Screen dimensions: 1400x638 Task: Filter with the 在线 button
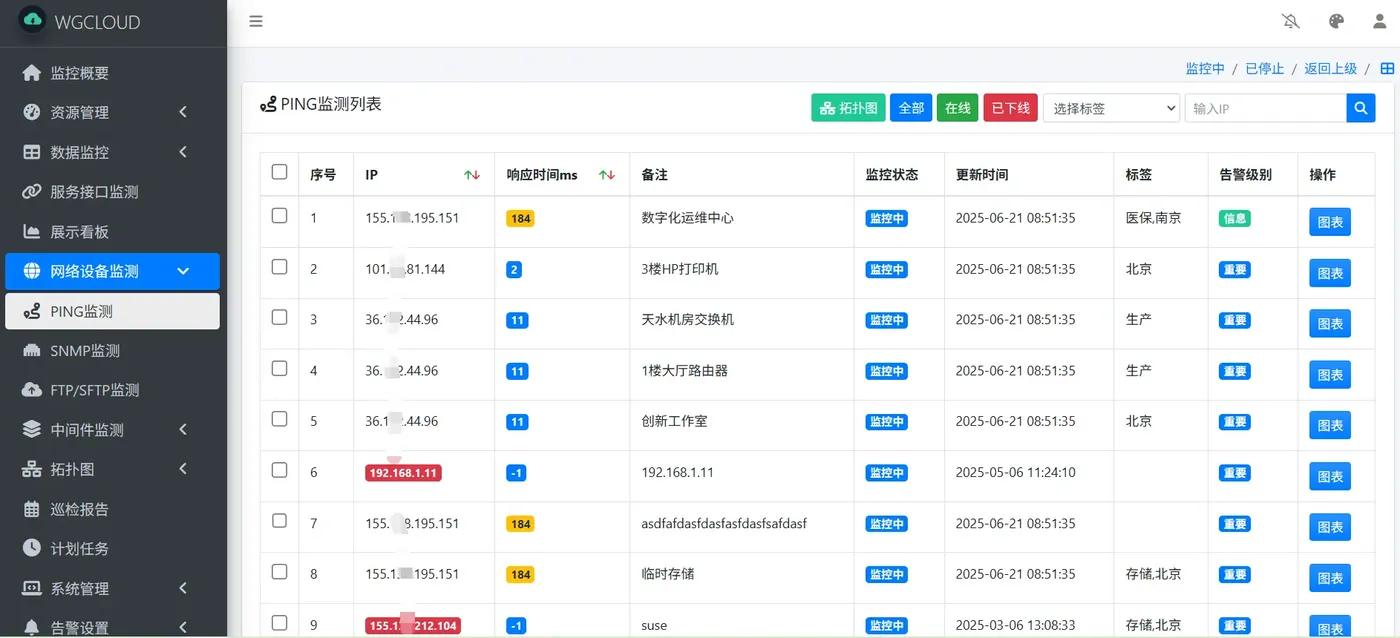pos(958,108)
